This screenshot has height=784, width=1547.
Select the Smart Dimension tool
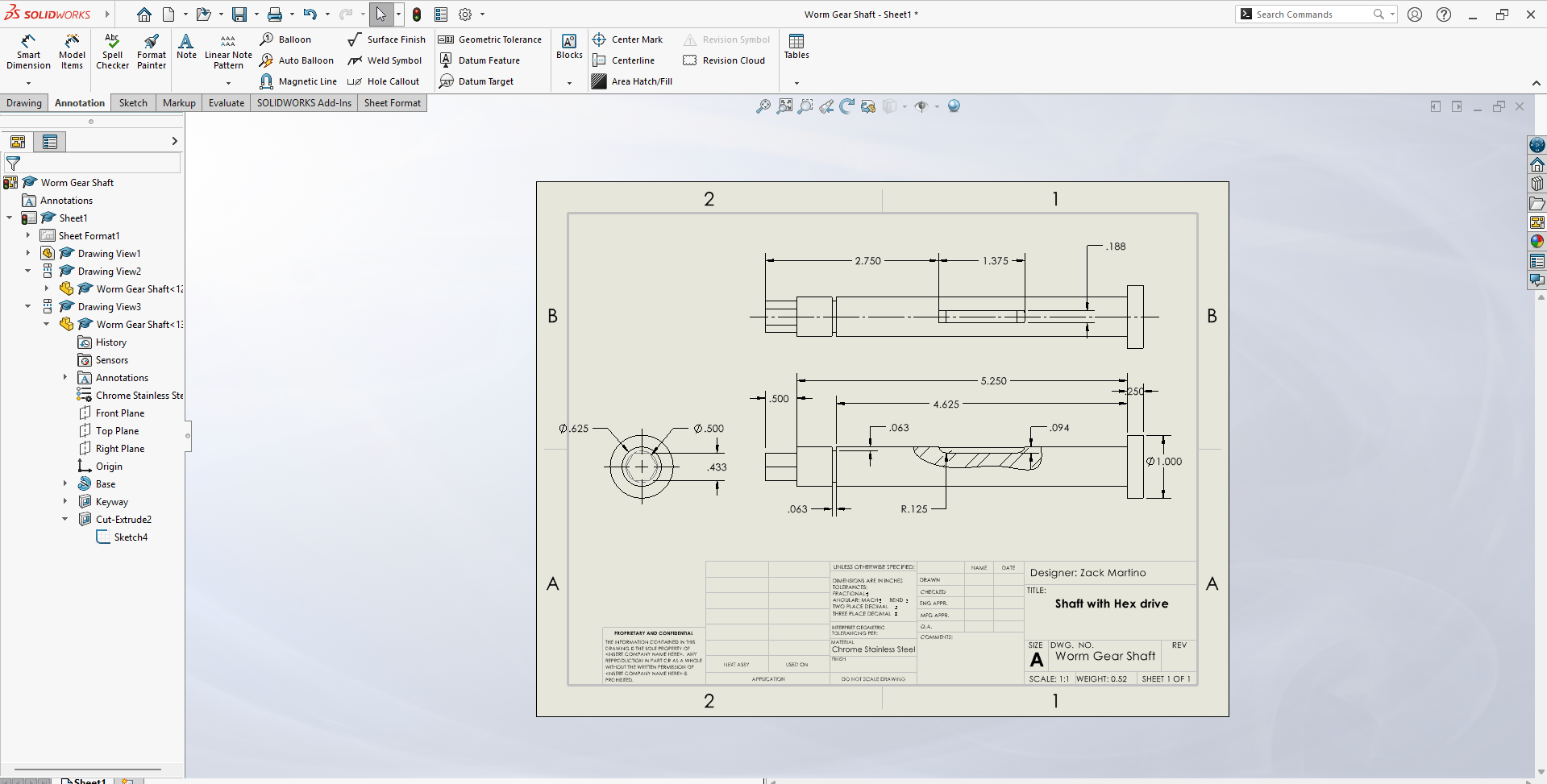(x=28, y=52)
